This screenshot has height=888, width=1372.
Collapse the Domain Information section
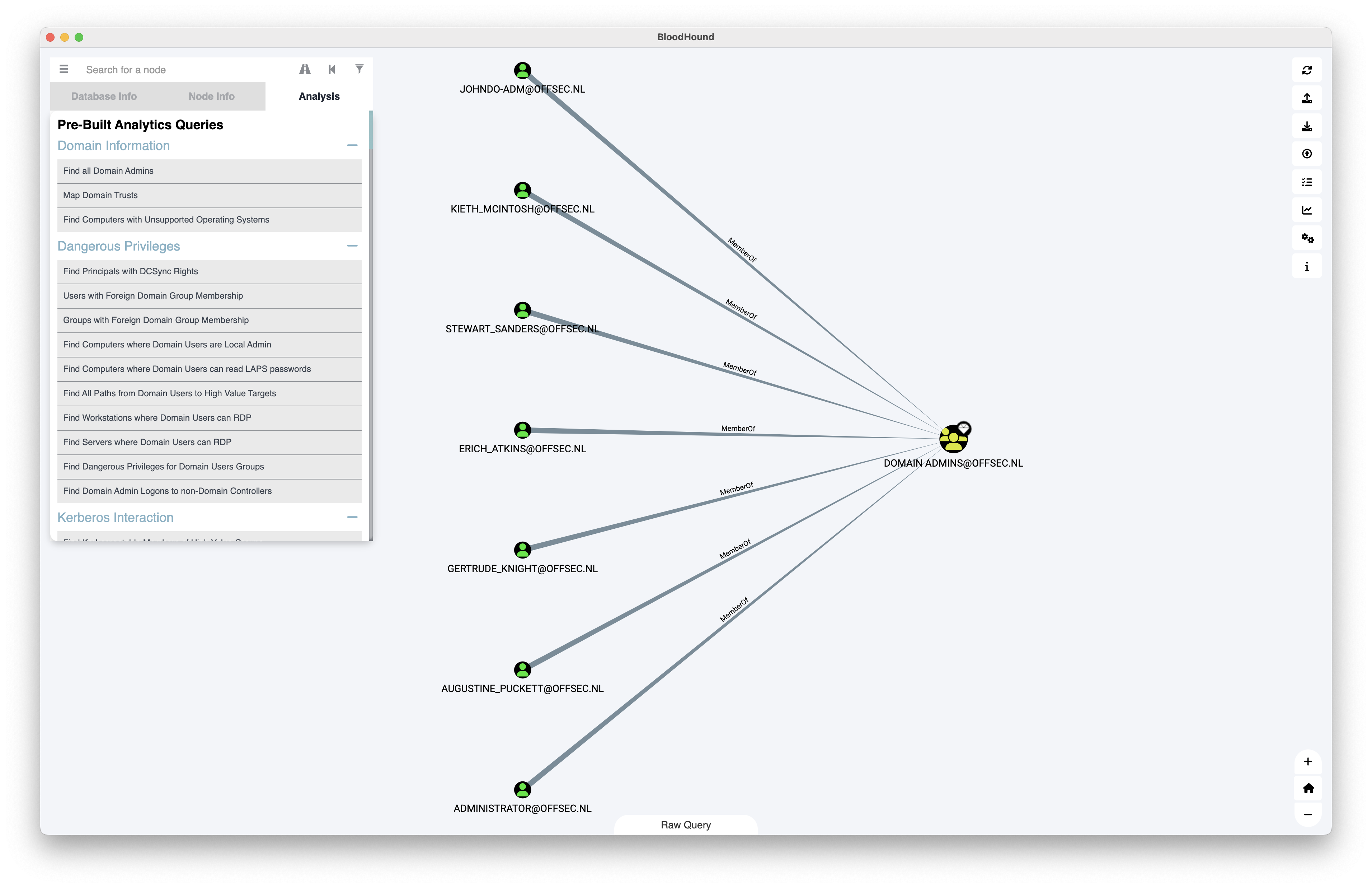pyautogui.click(x=352, y=145)
